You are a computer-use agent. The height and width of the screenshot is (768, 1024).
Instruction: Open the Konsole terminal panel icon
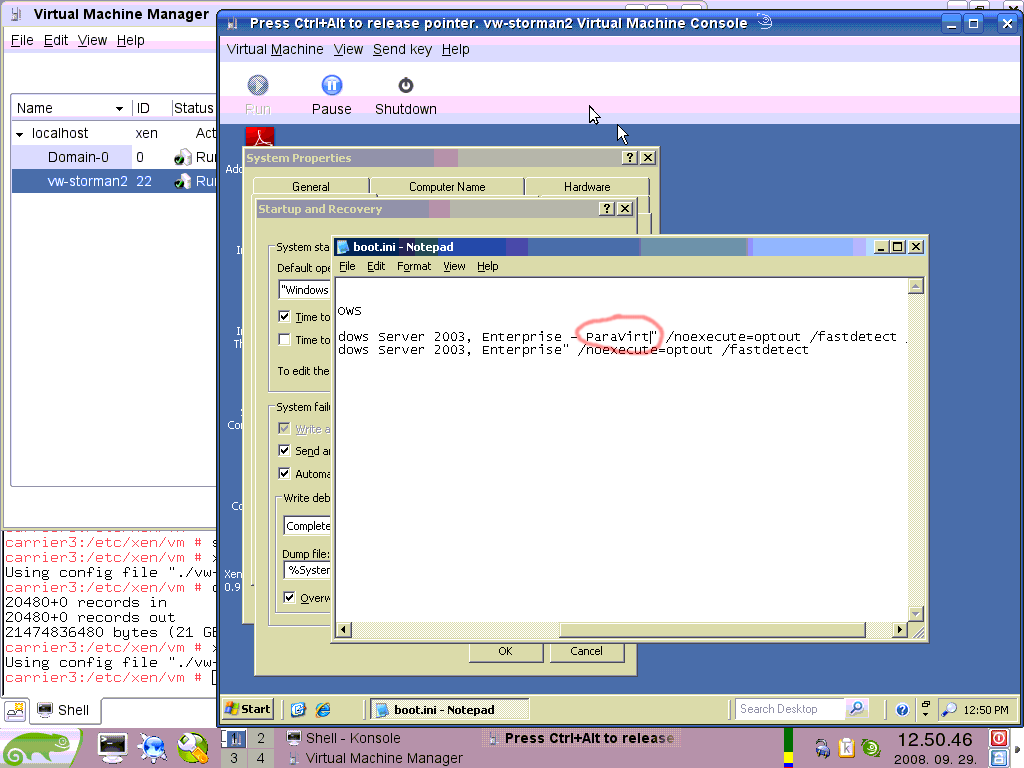click(112, 746)
